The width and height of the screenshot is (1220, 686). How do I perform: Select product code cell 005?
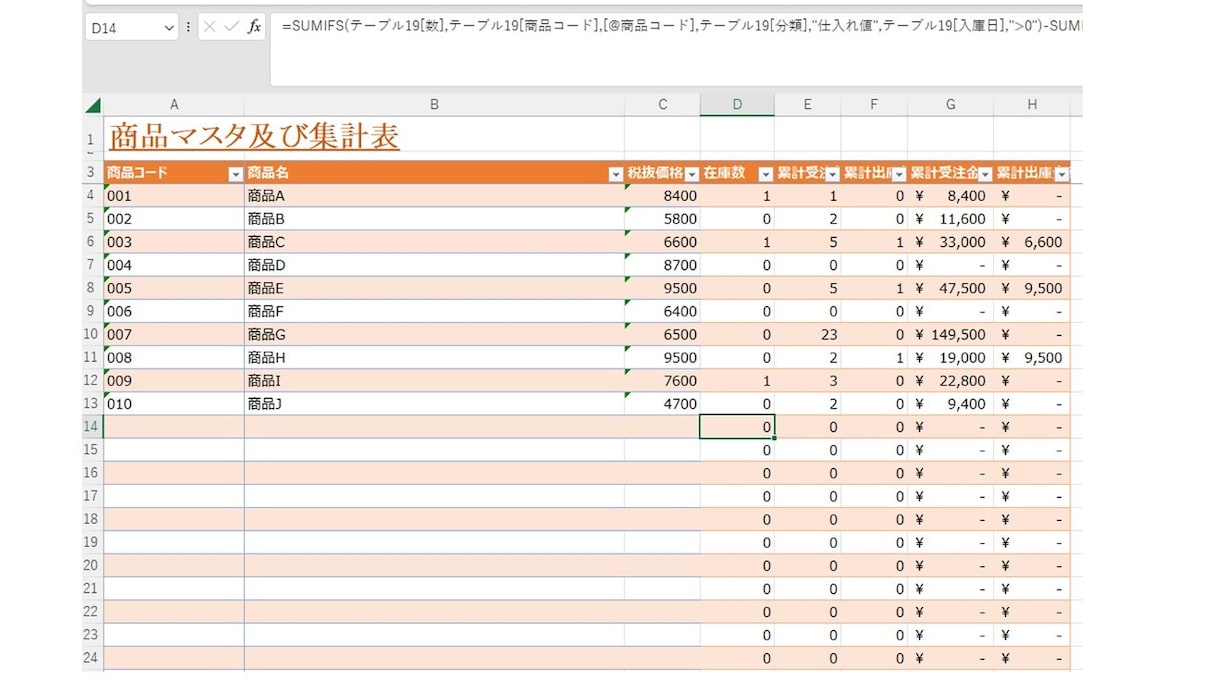174,288
